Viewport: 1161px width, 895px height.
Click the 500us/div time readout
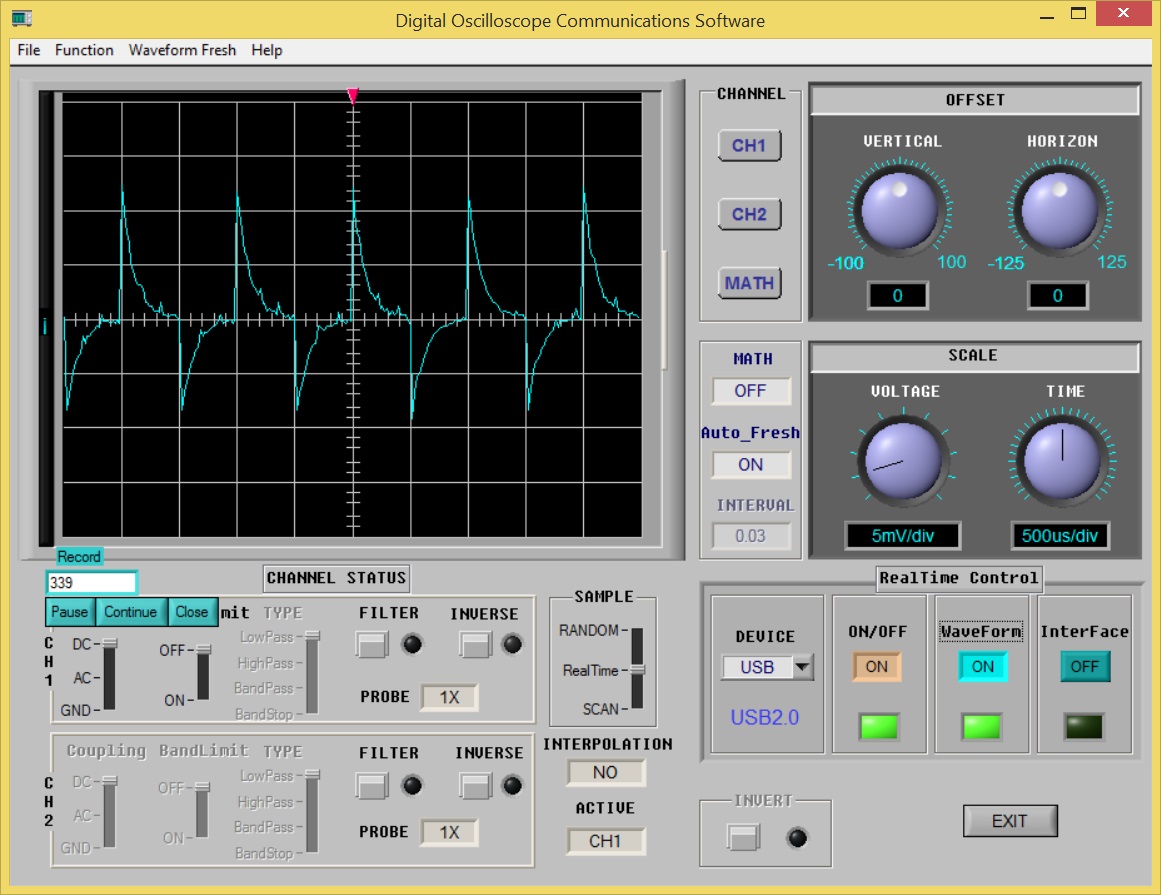[1060, 536]
